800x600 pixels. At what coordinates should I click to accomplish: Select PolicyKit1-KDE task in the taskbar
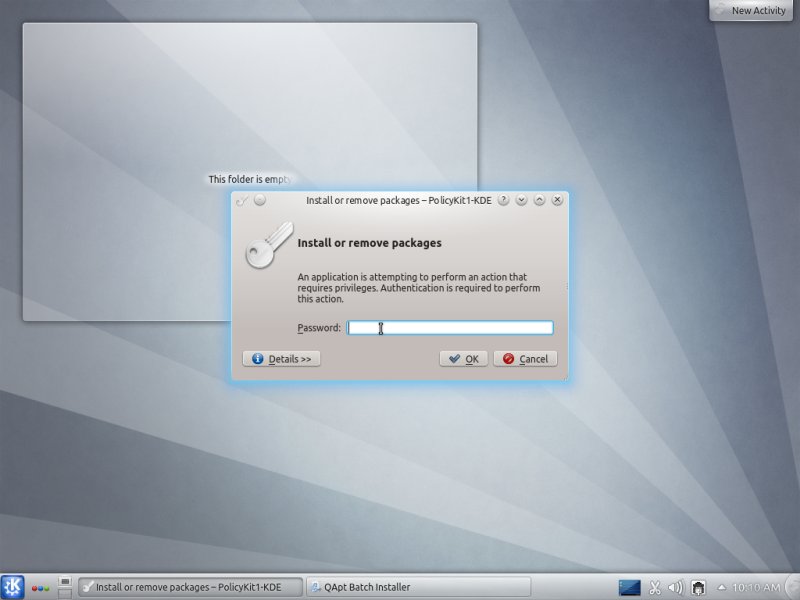(190, 587)
